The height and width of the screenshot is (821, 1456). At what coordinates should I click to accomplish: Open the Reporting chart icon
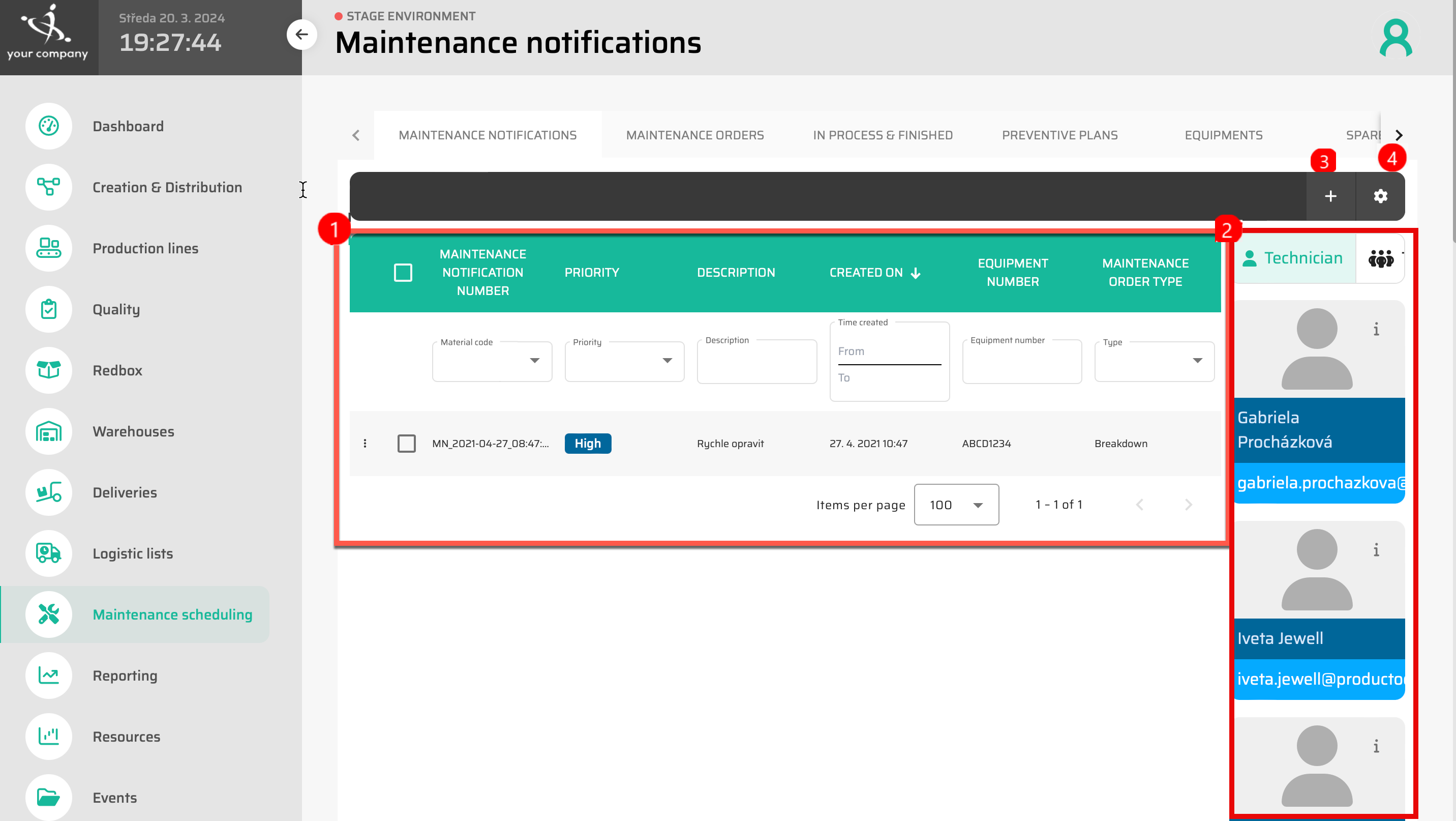point(49,676)
